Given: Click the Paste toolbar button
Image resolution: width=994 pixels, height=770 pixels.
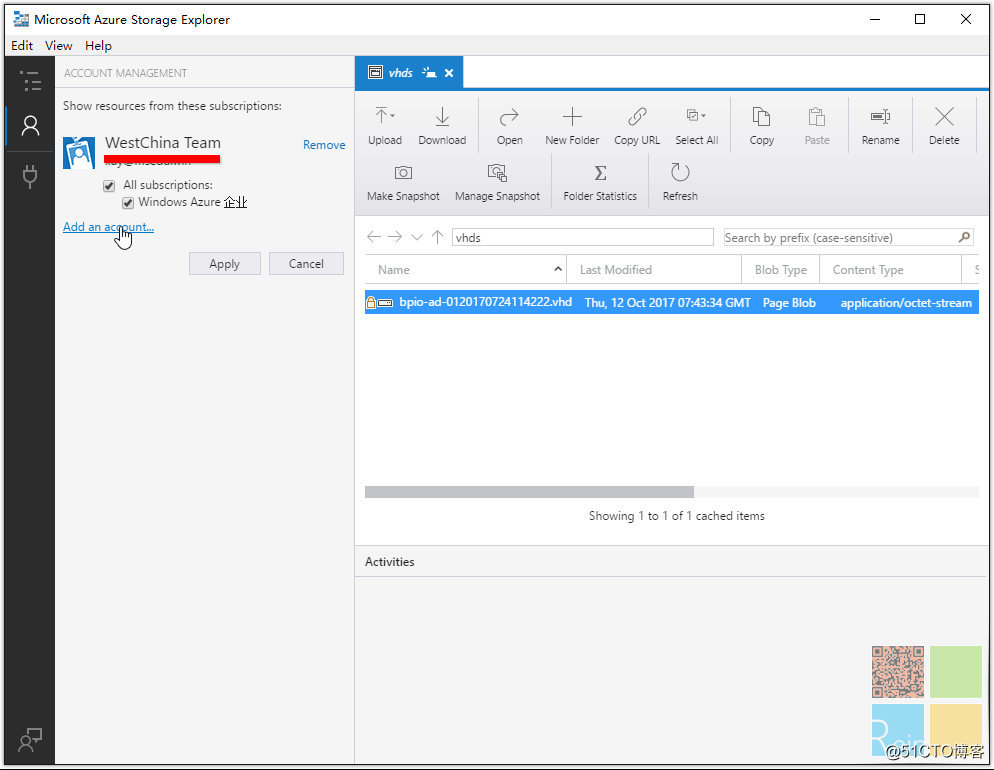Looking at the screenshot, I should [x=816, y=126].
